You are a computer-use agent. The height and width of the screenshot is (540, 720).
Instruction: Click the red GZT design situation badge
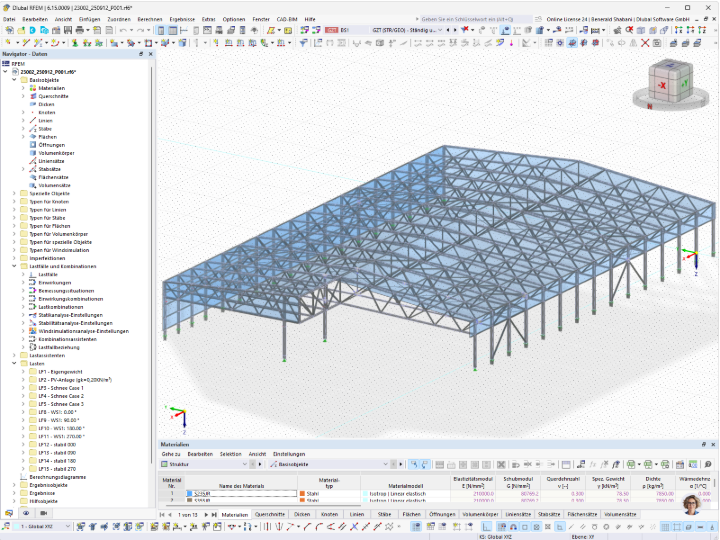(331, 30)
